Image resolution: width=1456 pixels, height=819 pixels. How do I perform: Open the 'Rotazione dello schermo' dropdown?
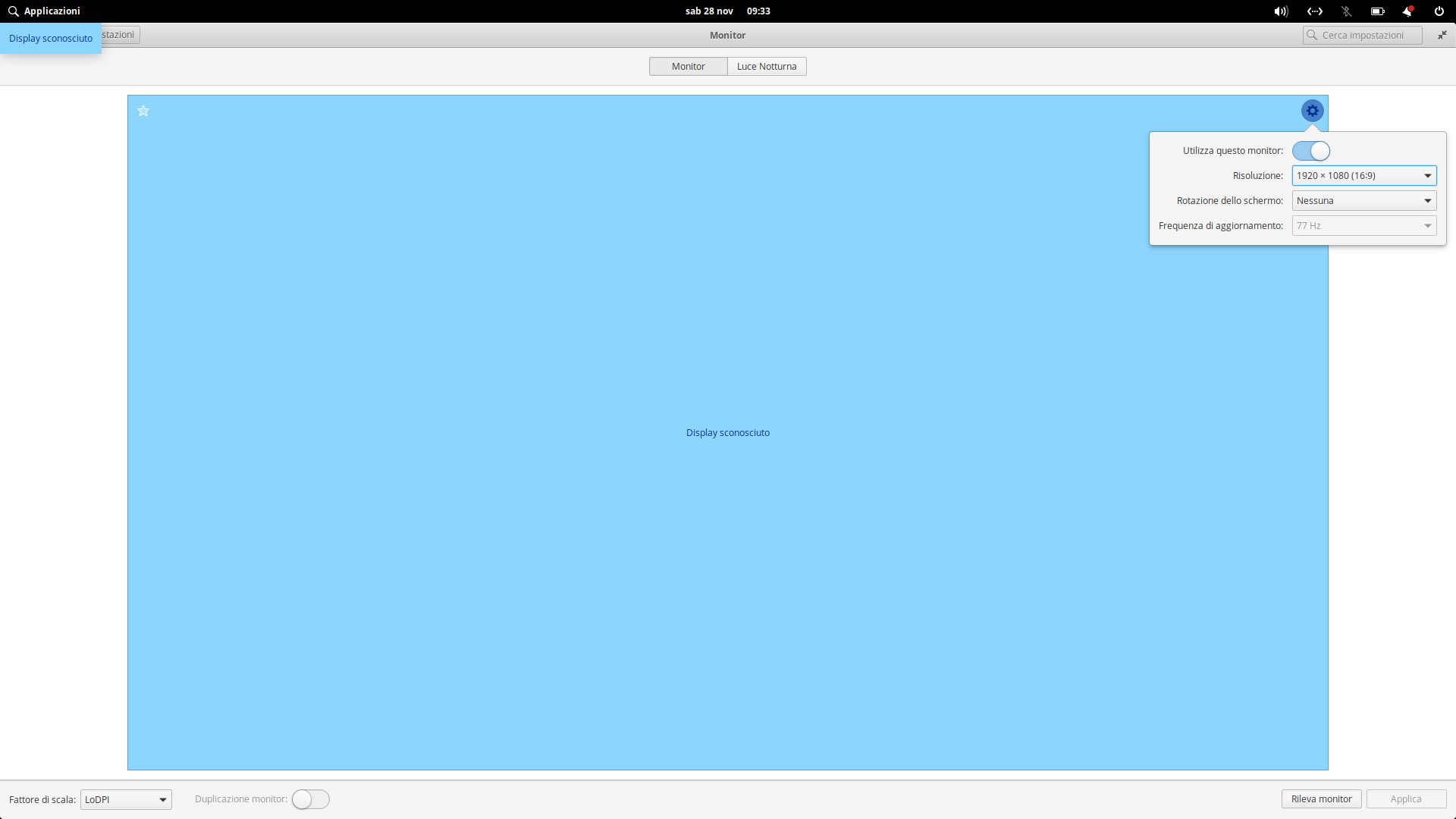1363,201
